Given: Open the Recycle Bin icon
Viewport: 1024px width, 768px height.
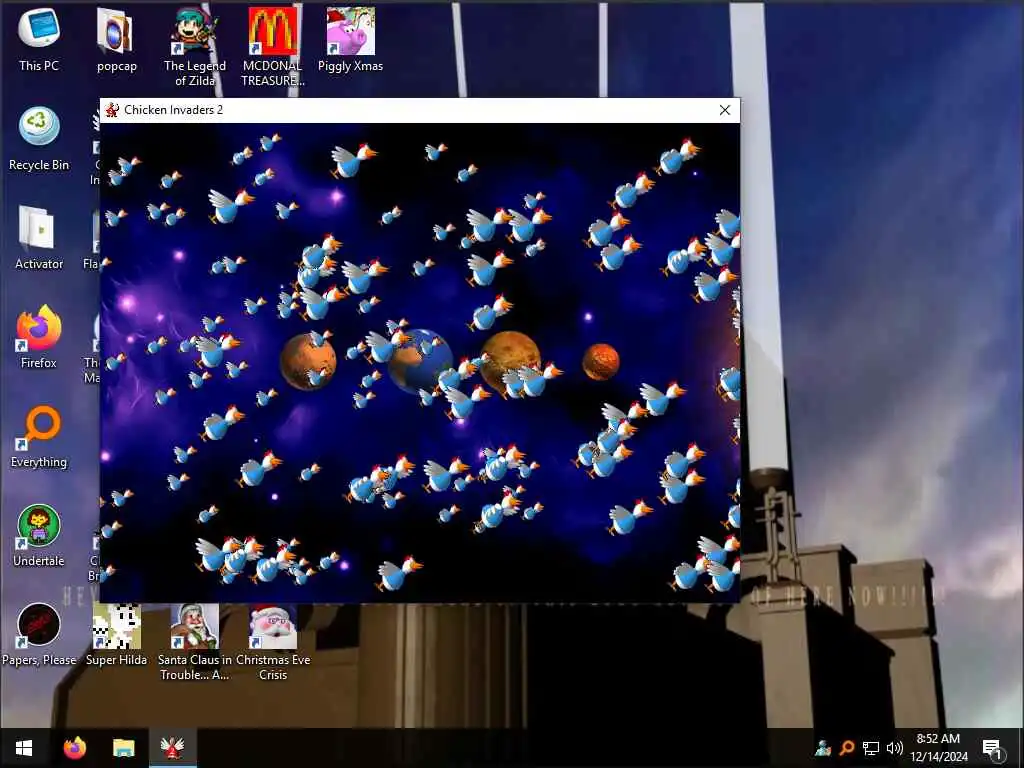Looking at the screenshot, I should 39,138.
